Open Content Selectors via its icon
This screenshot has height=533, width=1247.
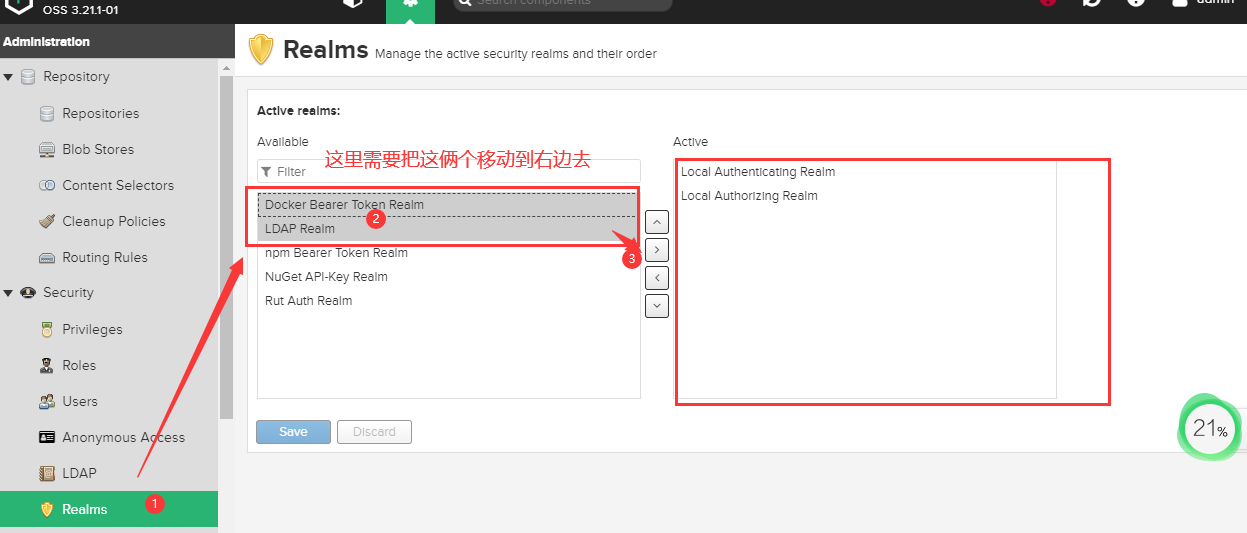46,186
